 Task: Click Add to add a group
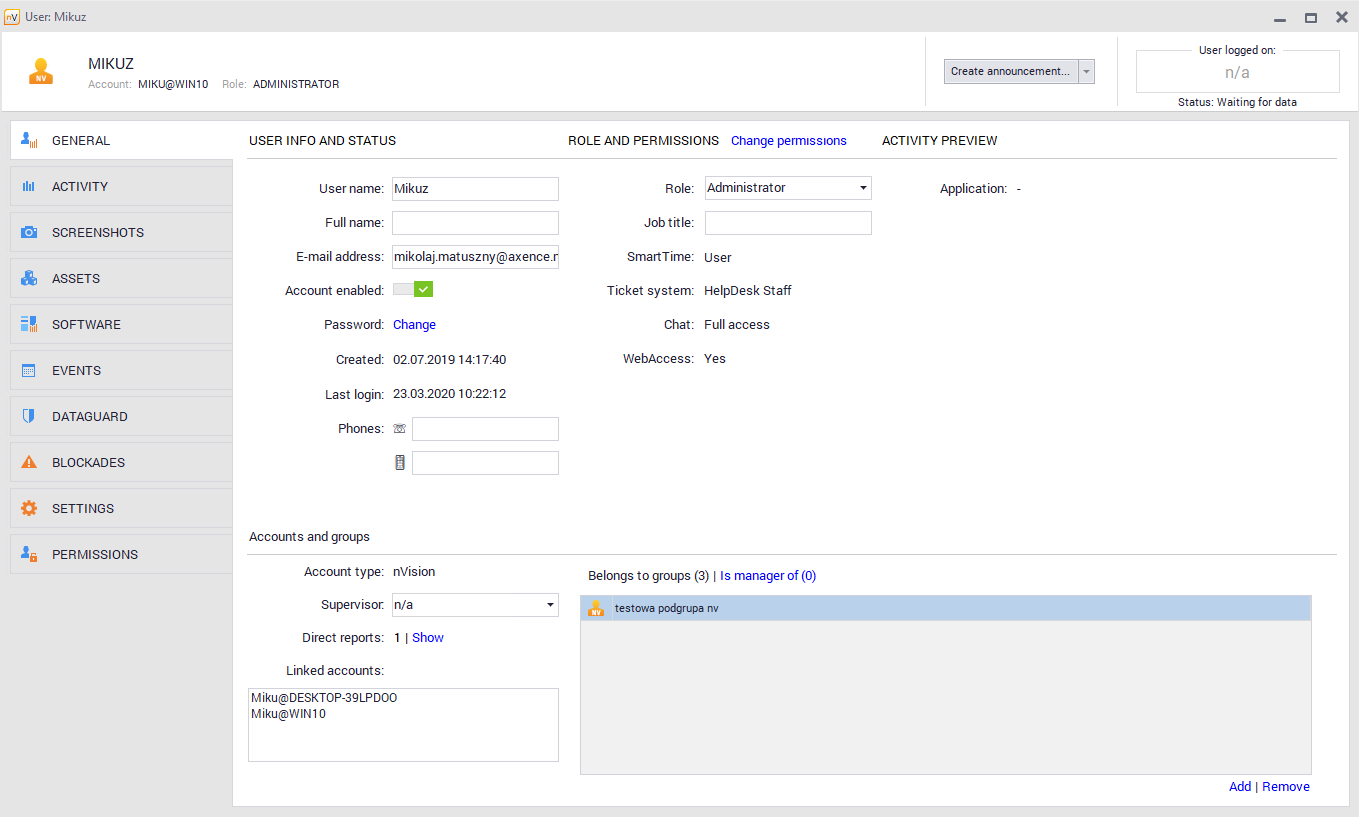[x=1239, y=787]
